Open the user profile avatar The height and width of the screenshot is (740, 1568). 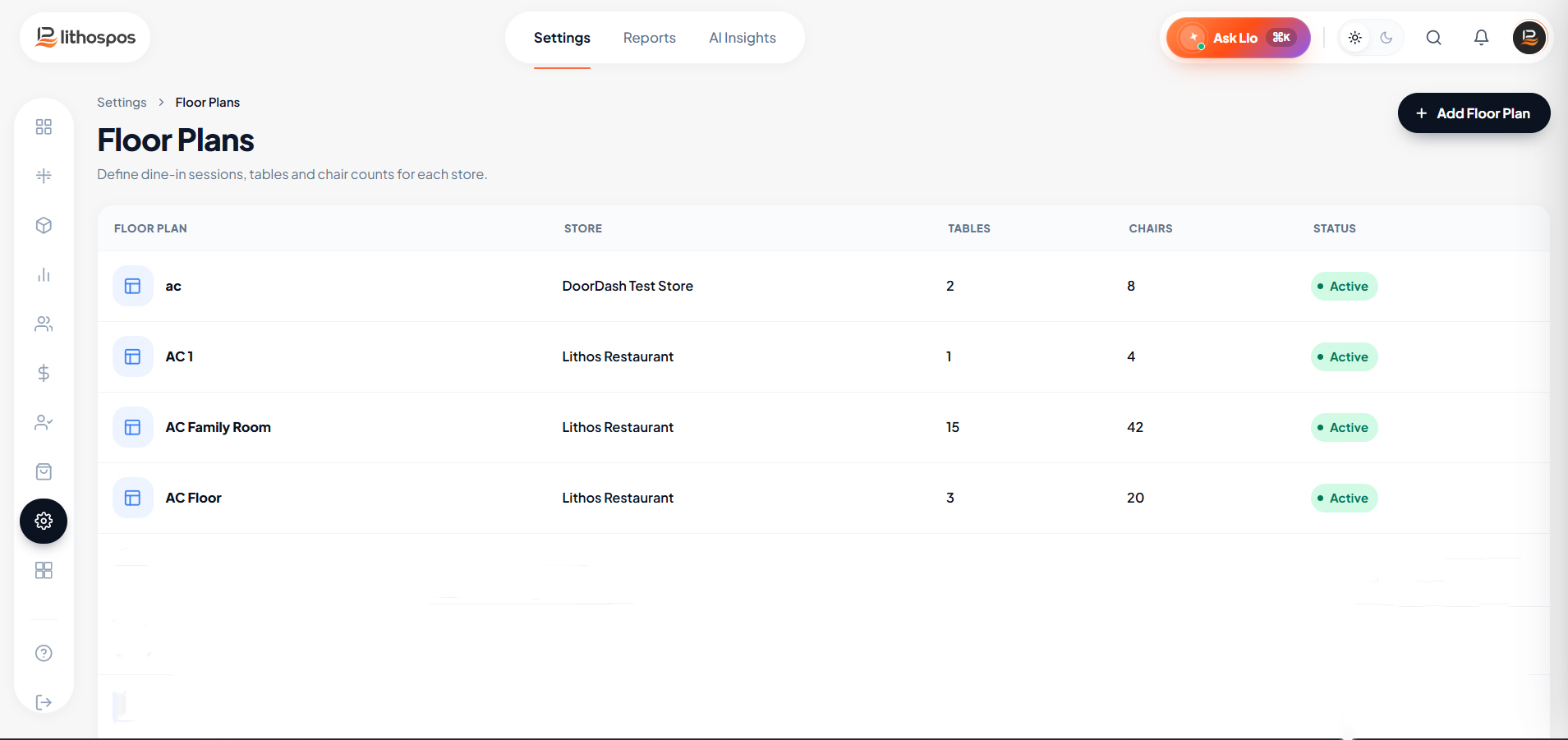(1529, 38)
